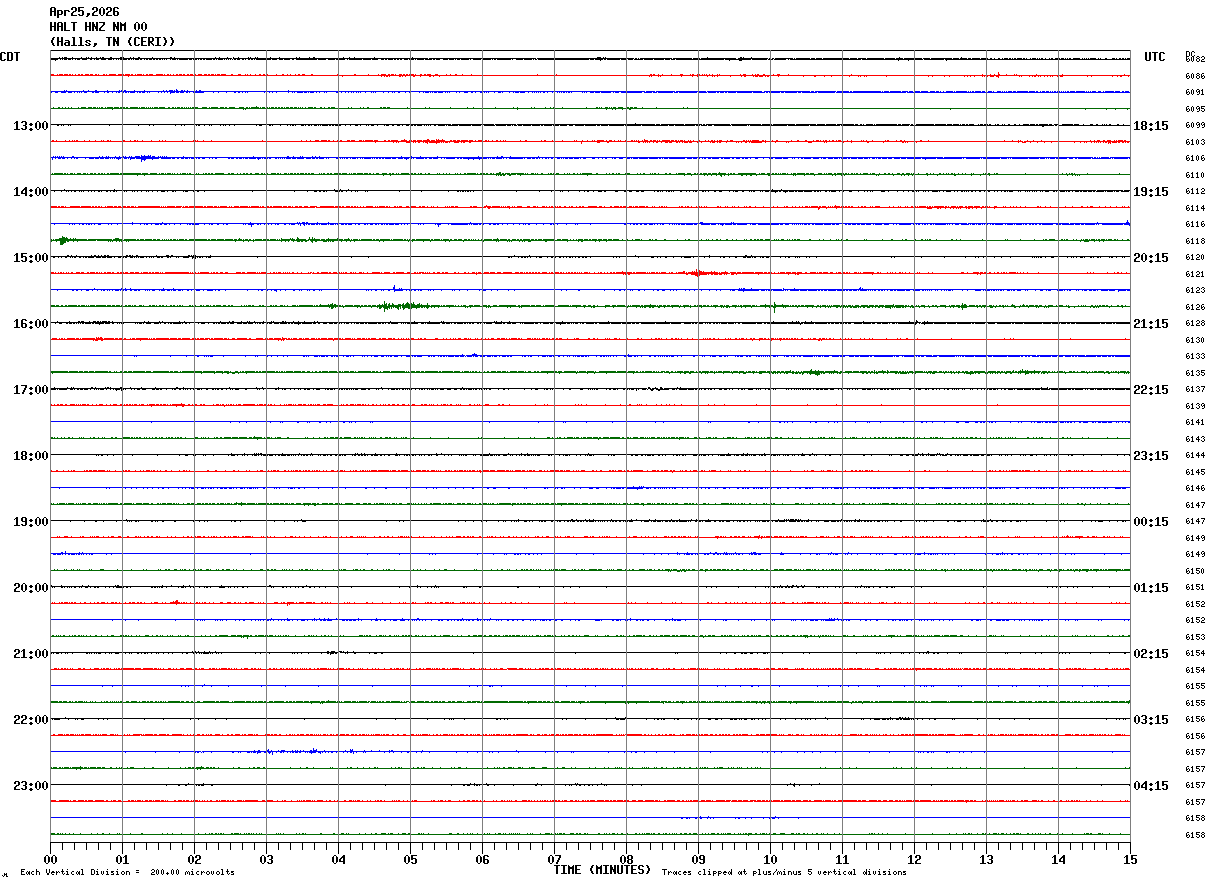Click the DC offset value 6144
Image resolution: width=1210 pixels, height=886 pixels.
[x=1195, y=456]
